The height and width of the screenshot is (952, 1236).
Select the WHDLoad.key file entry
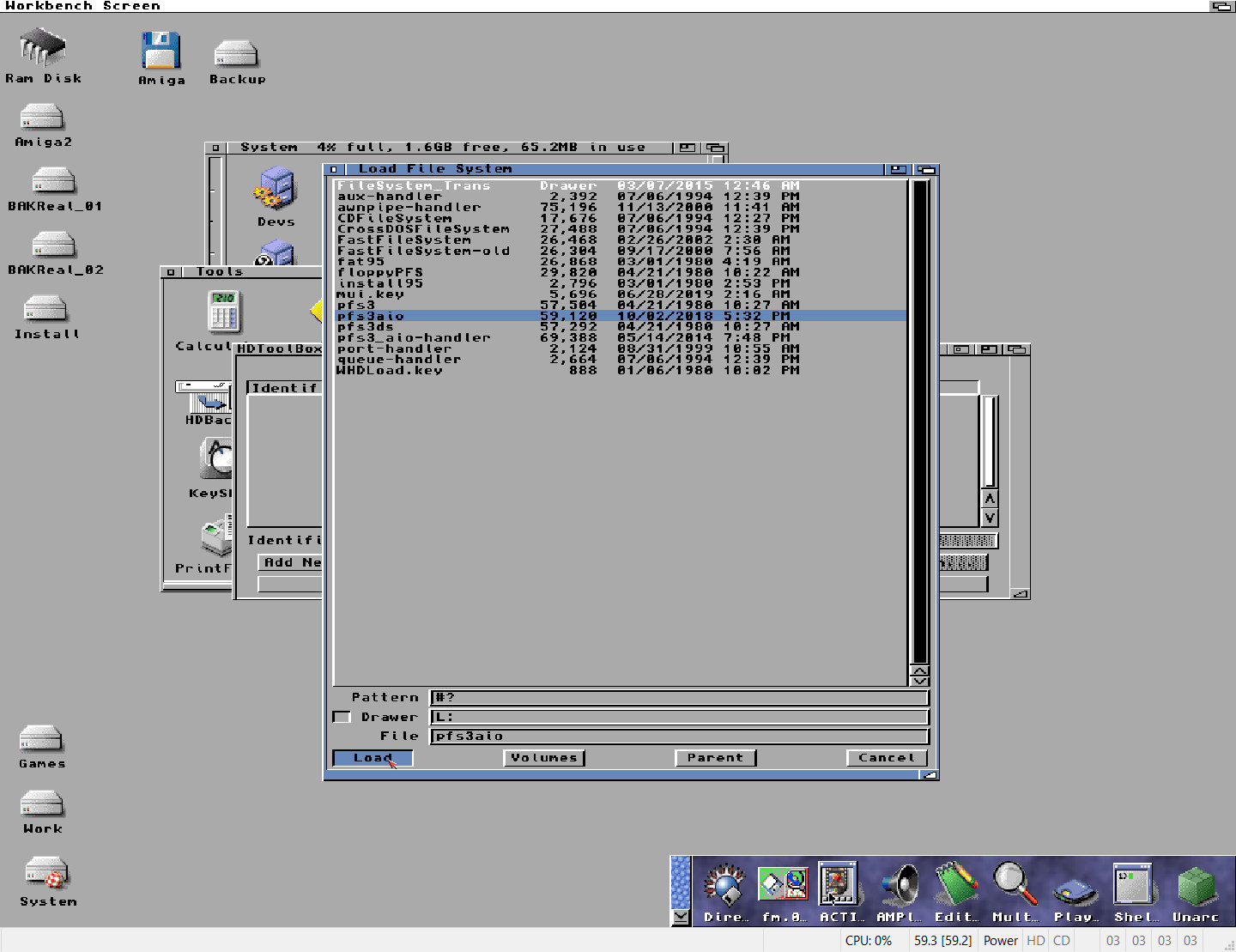point(621,370)
